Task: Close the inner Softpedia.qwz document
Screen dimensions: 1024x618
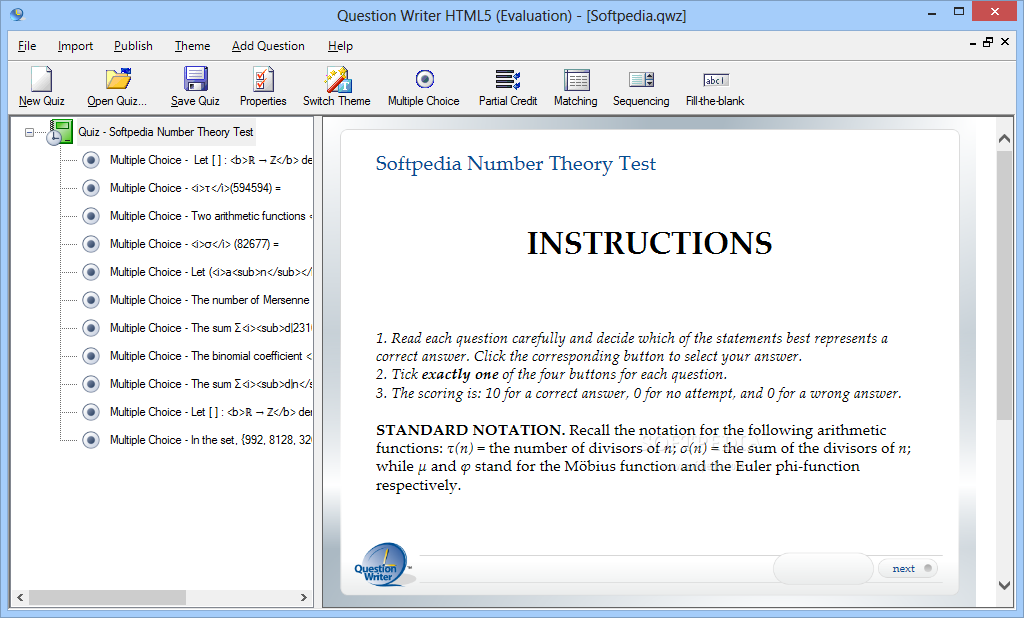Action: click(x=1005, y=42)
